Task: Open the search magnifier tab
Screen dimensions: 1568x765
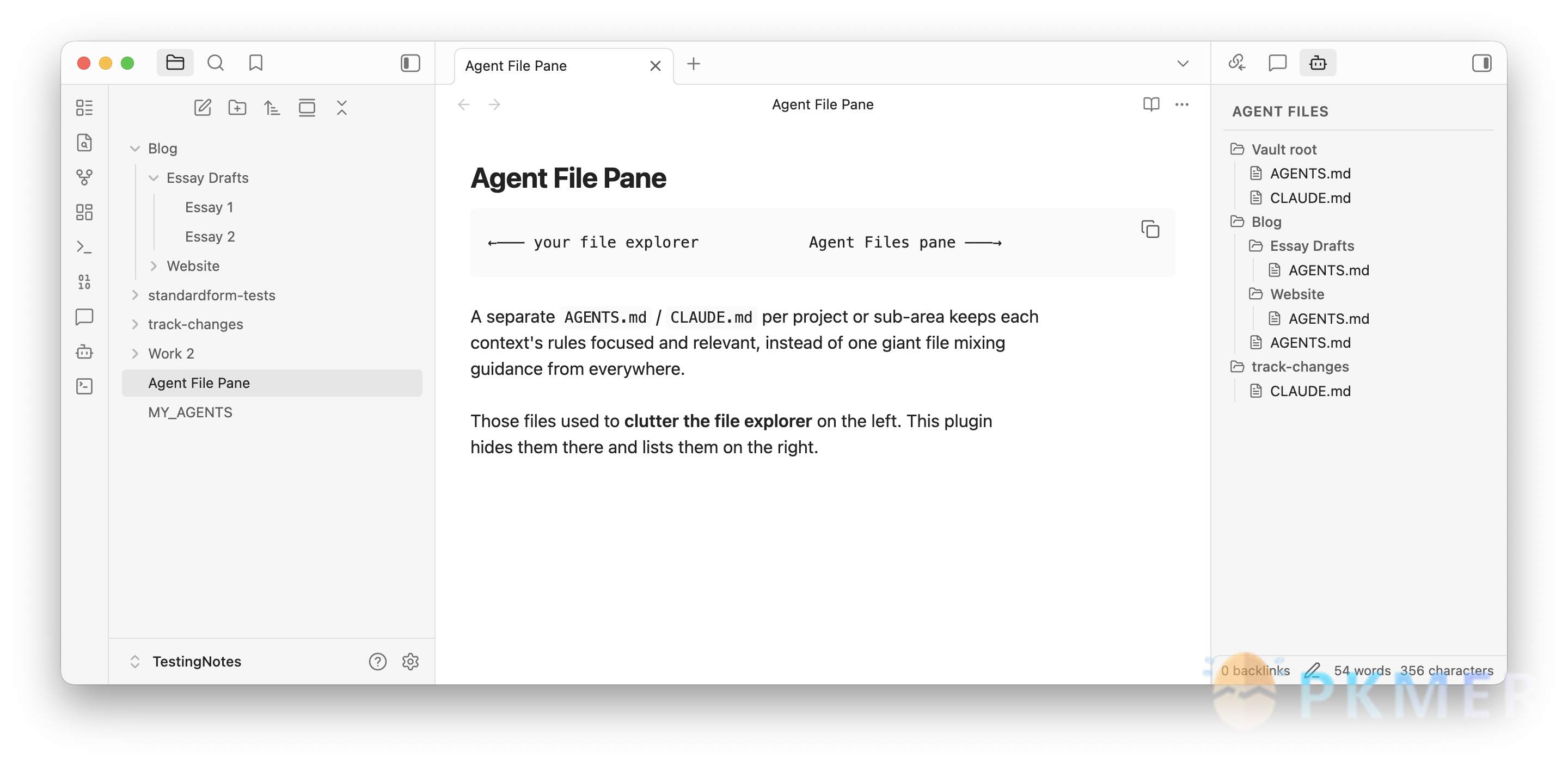Action: 216,63
